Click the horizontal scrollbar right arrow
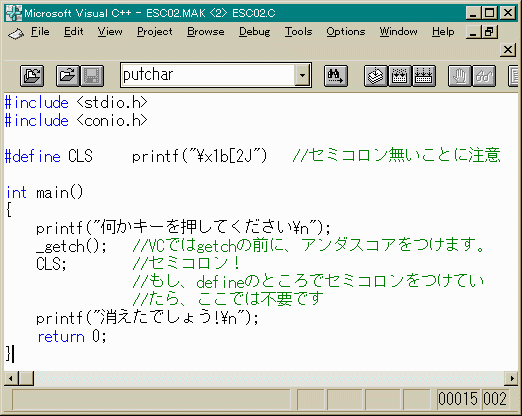Viewport: 522px width, 416px height. 512,378
